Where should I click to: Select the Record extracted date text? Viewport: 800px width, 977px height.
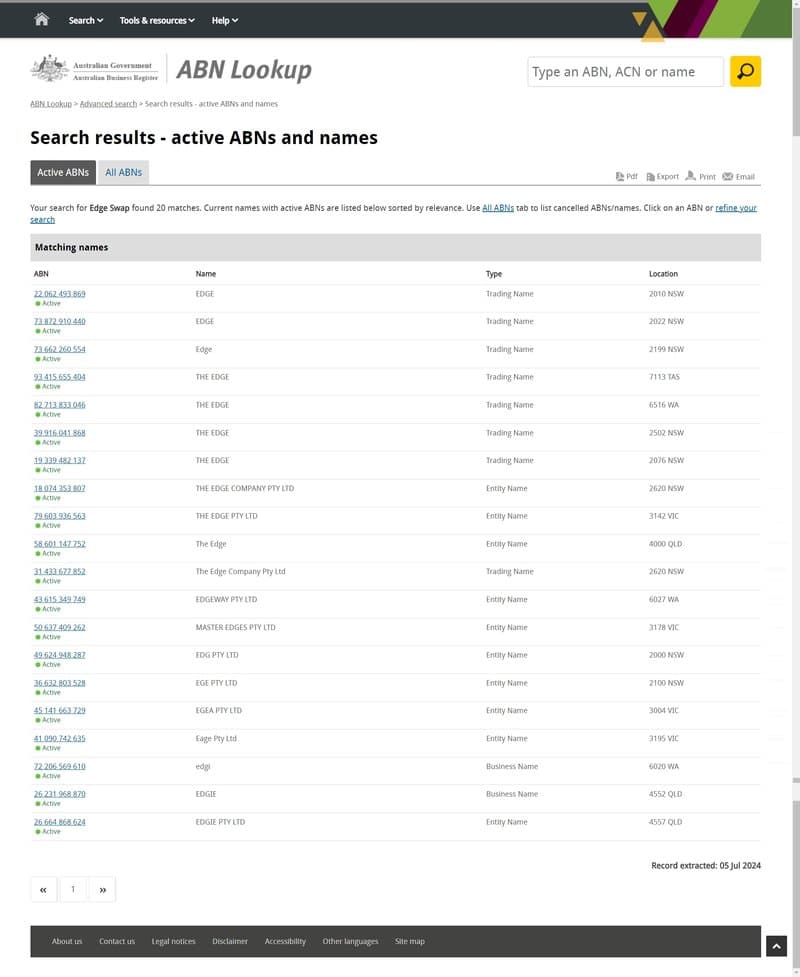[706, 865]
